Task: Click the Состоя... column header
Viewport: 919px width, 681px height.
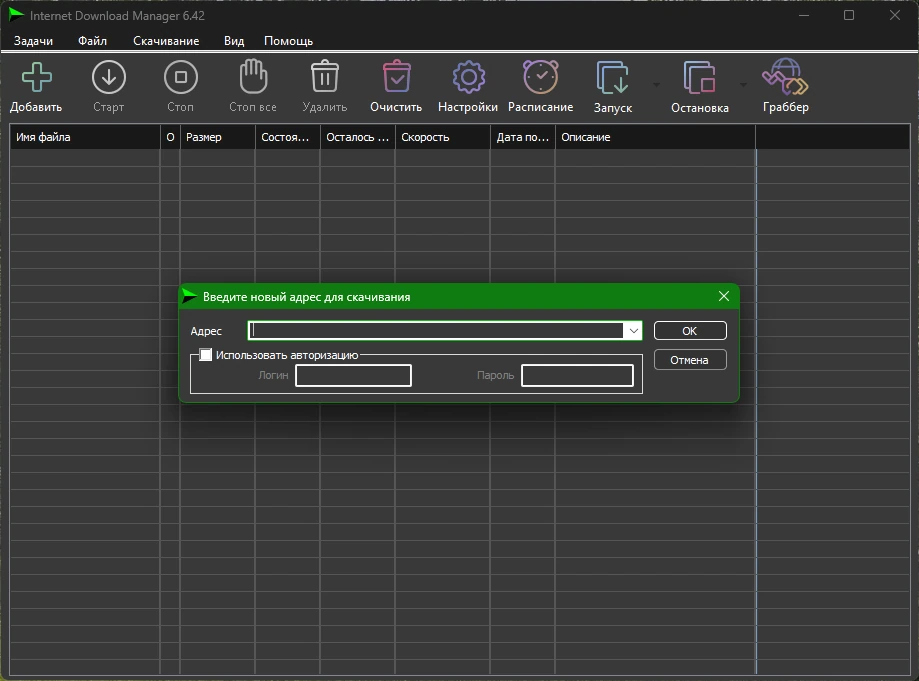Action: [x=288, y=137]
